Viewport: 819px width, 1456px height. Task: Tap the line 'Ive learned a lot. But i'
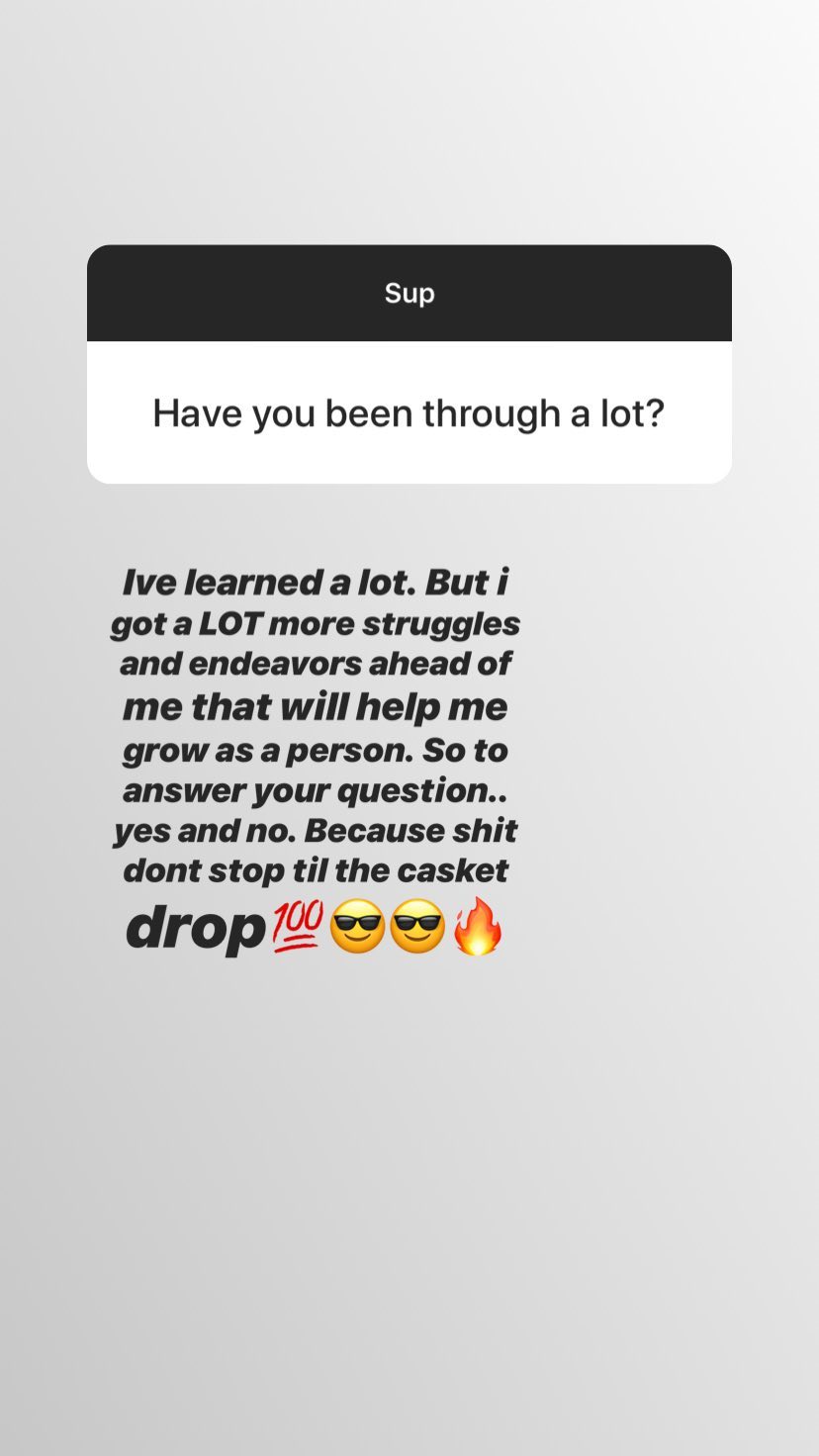(315, 583)
